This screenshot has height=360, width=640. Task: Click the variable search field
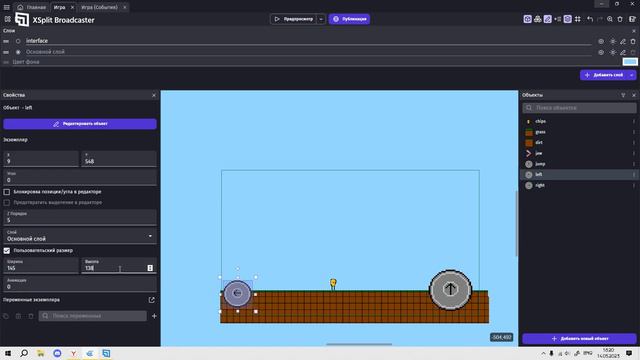93,316
